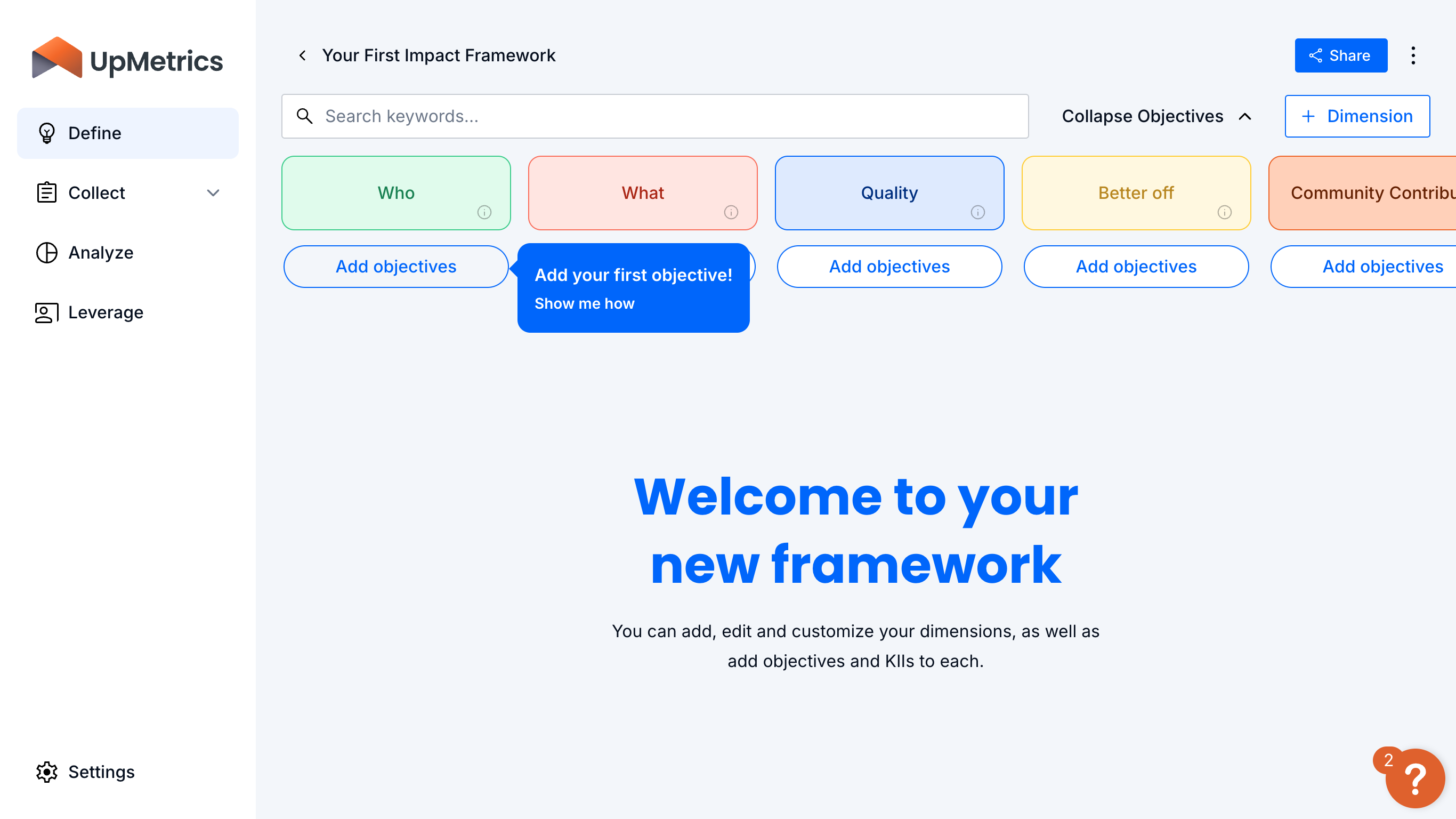Collapse the Objectives panel toggle
Viewport: 1456px width, 819px height.
tap(1157, 116)
